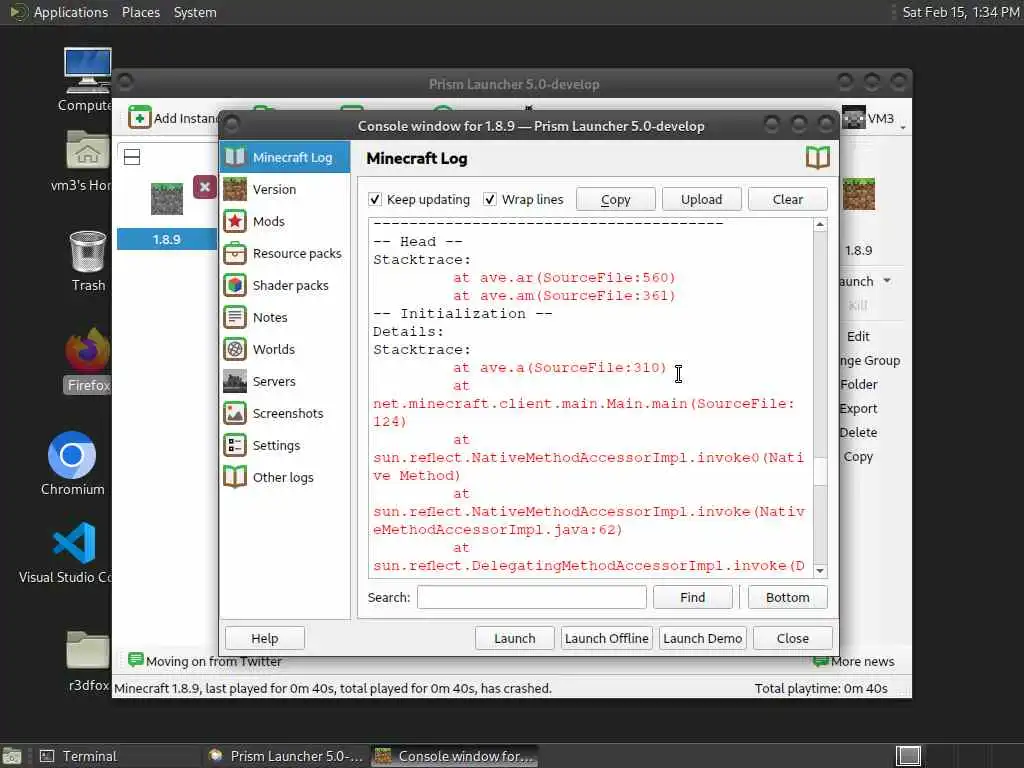Open the System menu

click(x=195, y=12)
